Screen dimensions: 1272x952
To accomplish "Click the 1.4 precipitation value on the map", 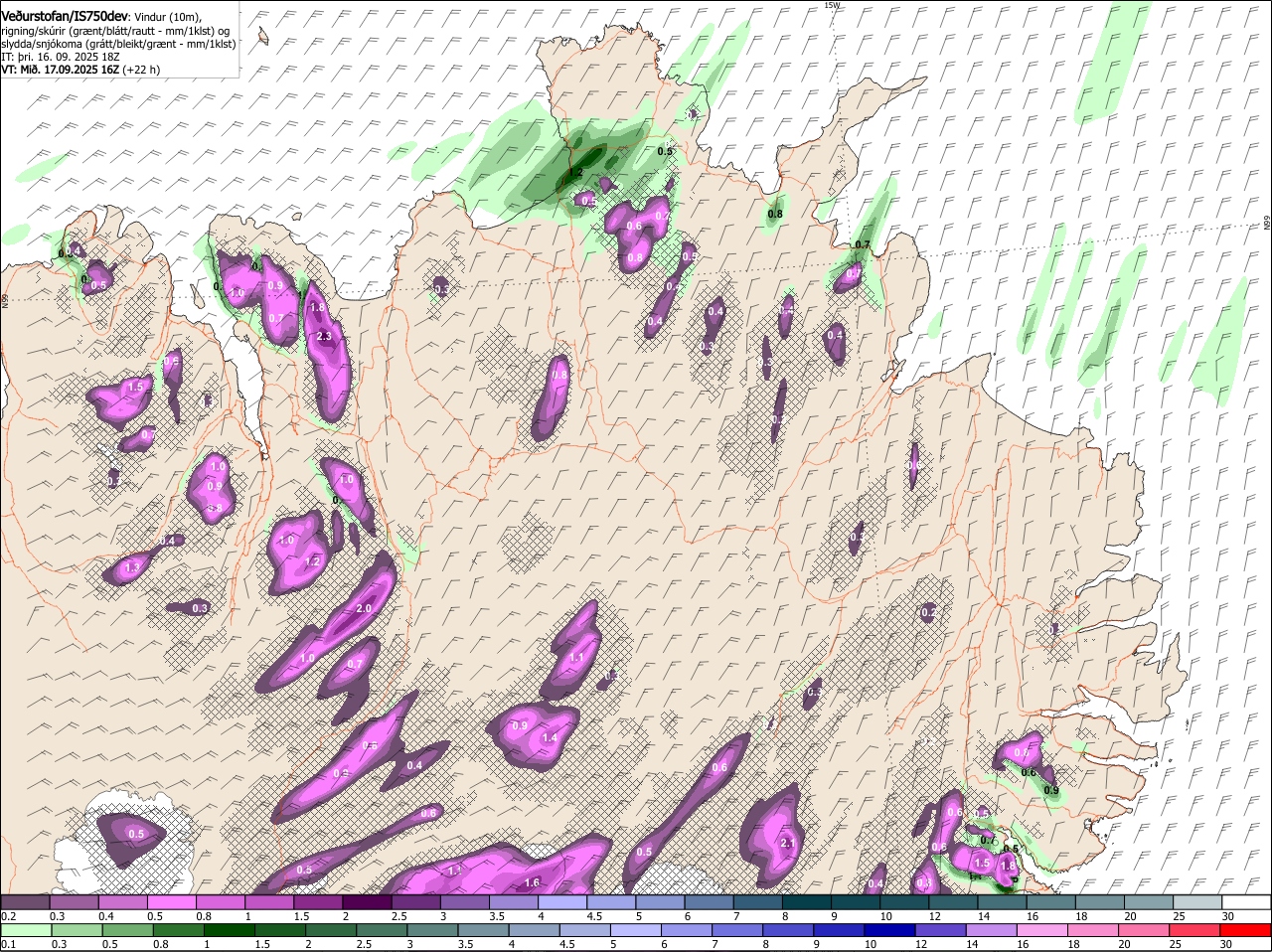I will 550,738.
